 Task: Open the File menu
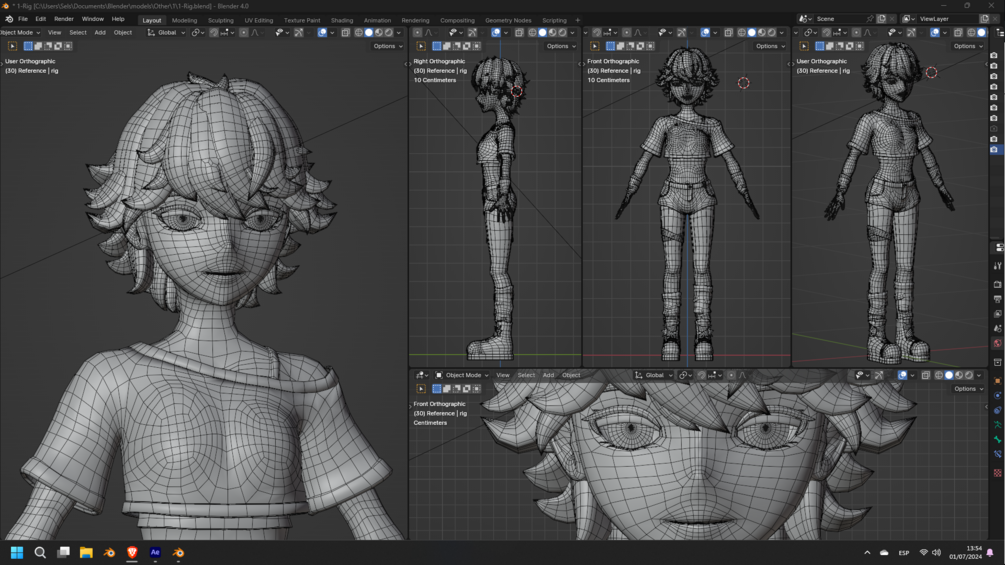click(x=23, y=19)
